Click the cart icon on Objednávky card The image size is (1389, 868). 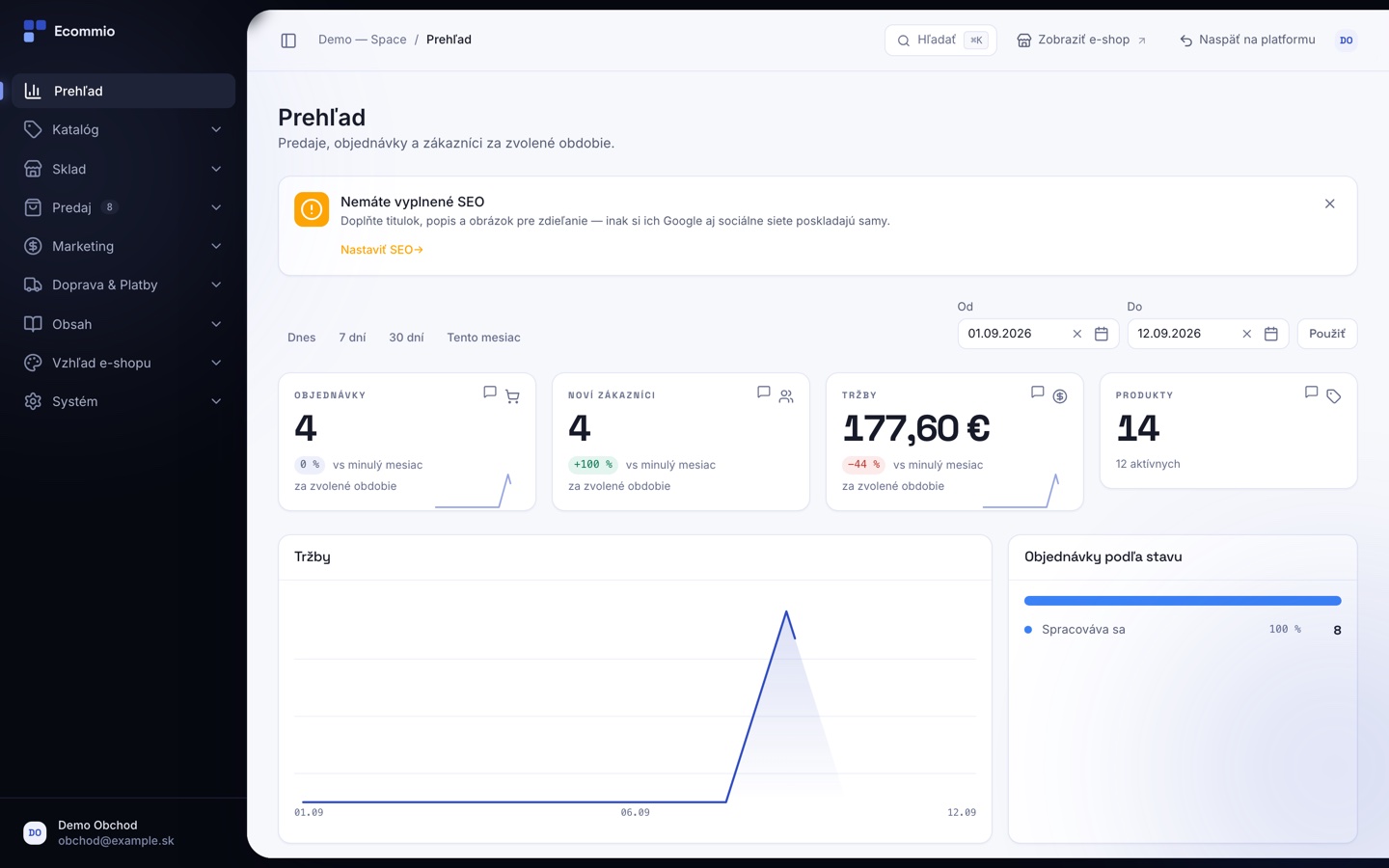click(512, 396)
